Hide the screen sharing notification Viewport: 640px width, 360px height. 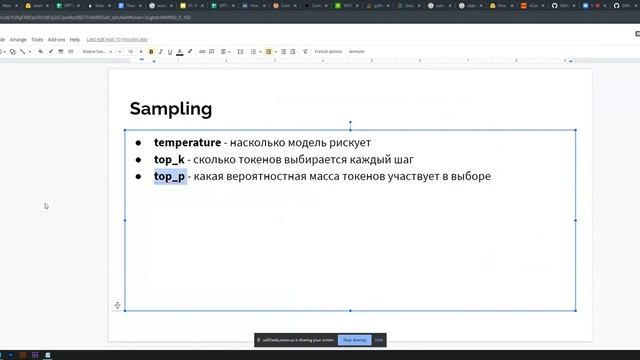pyautogui.click(x=379, y=340)
